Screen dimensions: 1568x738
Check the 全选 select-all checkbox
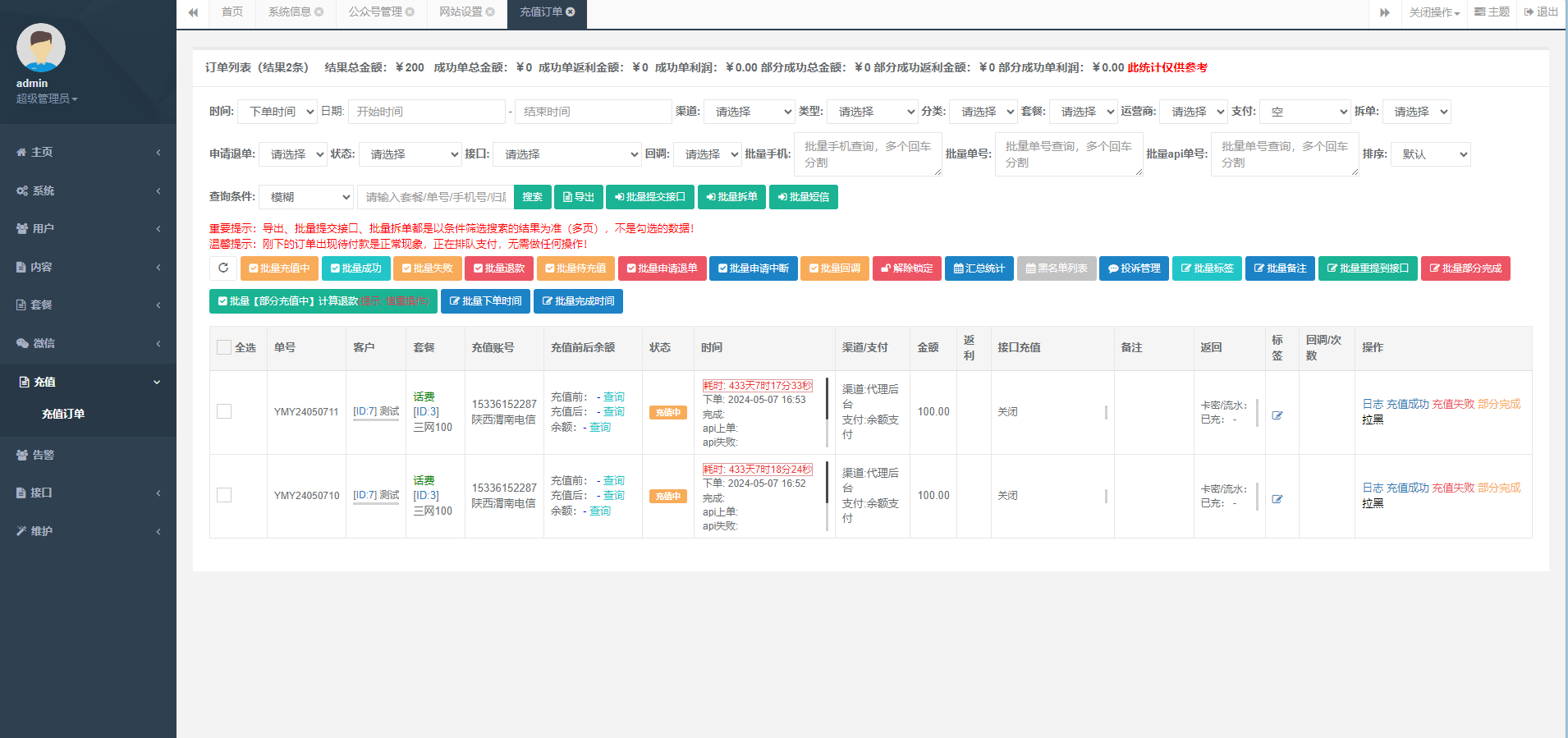(x=224, y=347)
